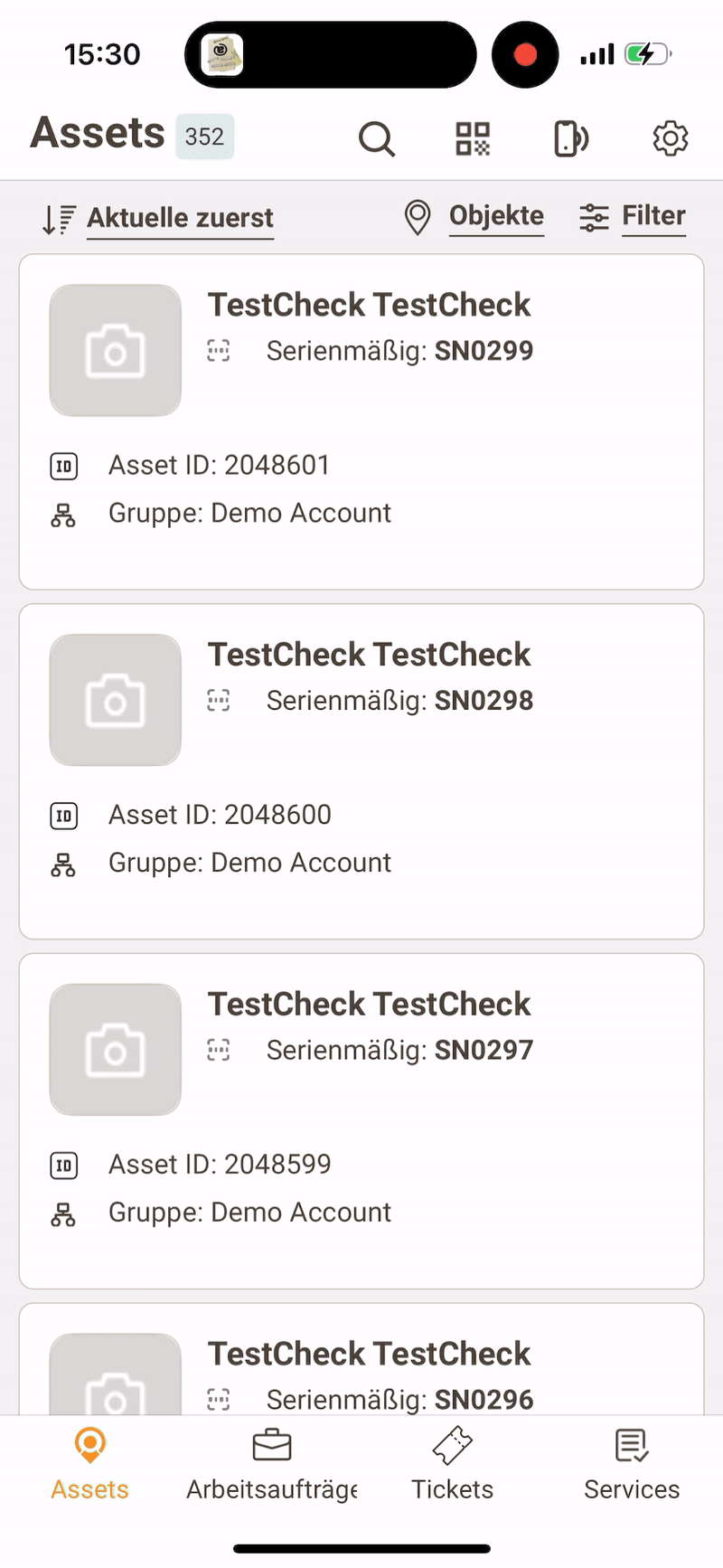
Task: Select the Assets tab in bottom bar
Action: (x=89, y=1461)
